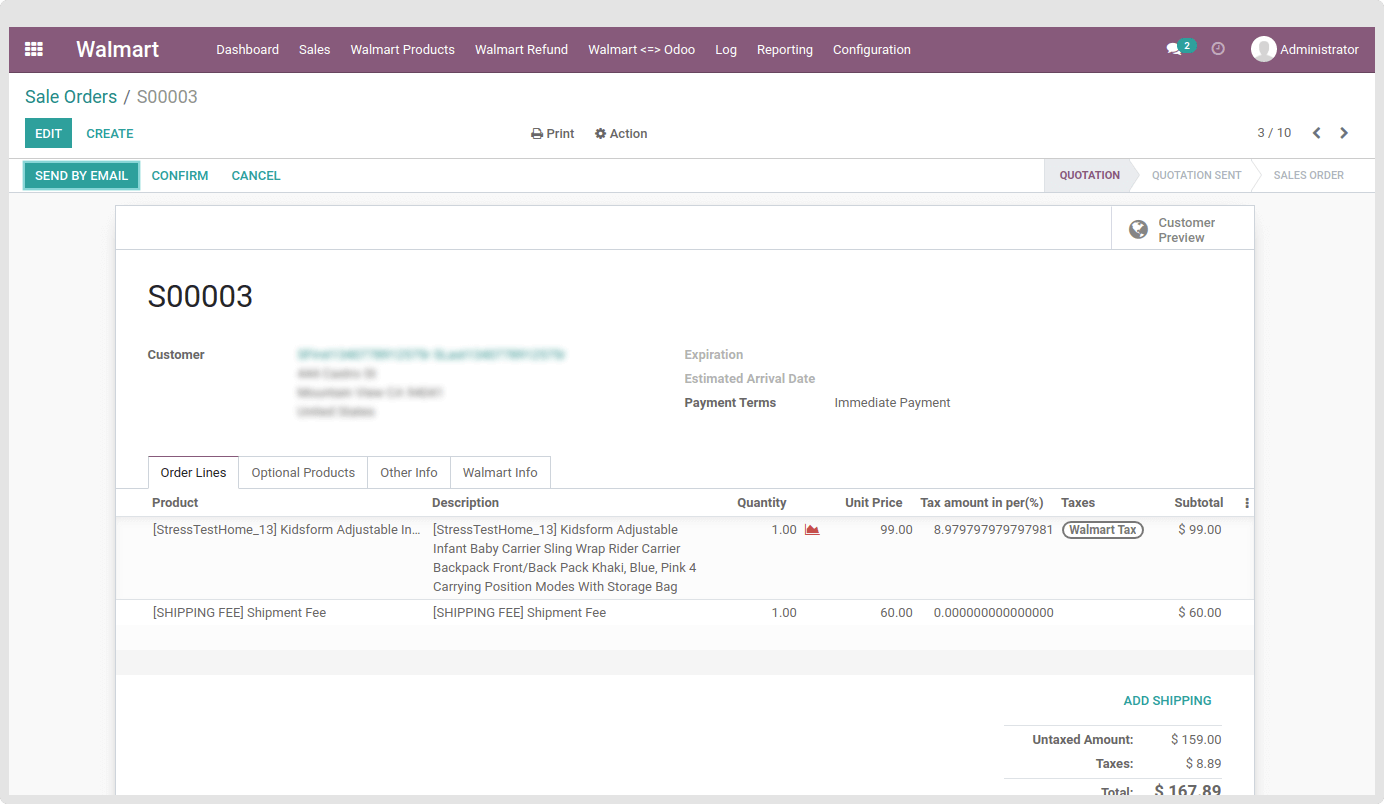Open the activities clock icon
Image resolution: width=1384 pixels, height=804 pixels.
(1218, 49)
